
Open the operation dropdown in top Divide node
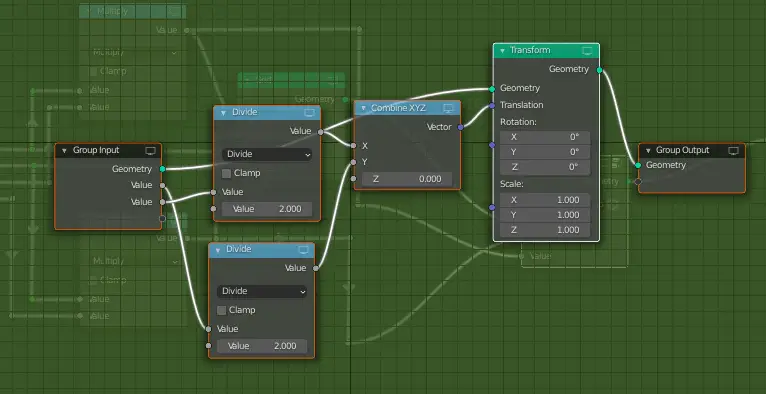(267, 154)
